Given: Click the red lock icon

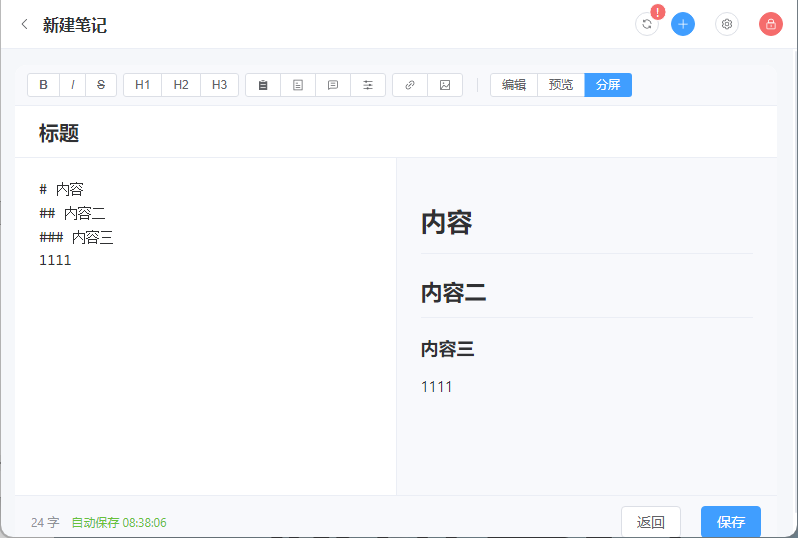Looking at the screenshot, I should coord(771,24).
